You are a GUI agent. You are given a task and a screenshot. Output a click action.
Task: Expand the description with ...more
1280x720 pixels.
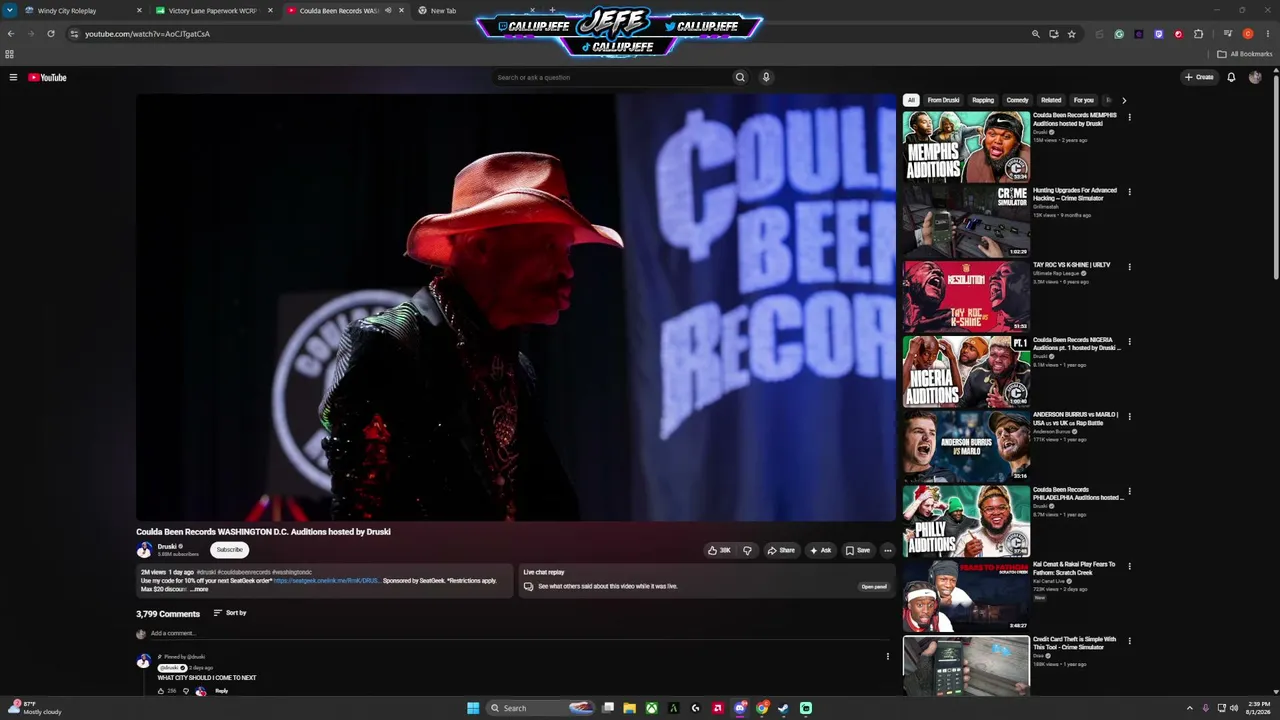(x=200, y=589)
